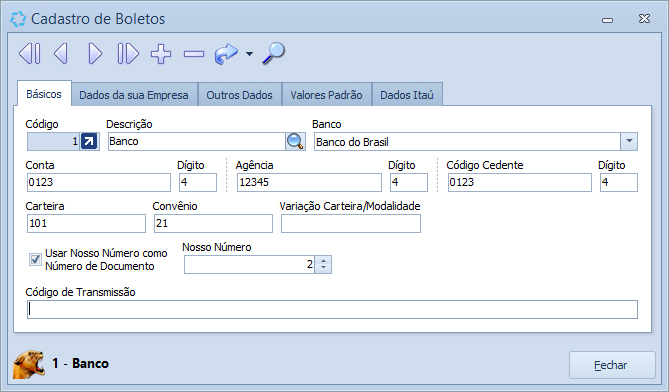Click the Descrição text field
The image size is (669, 392).
coord(197,141)
